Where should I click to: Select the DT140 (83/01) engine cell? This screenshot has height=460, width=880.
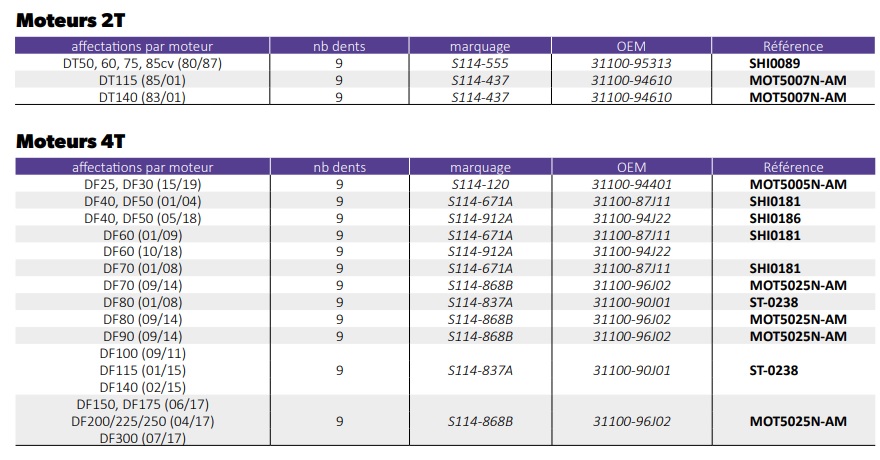pyautogui.click(x=142, y=97)
